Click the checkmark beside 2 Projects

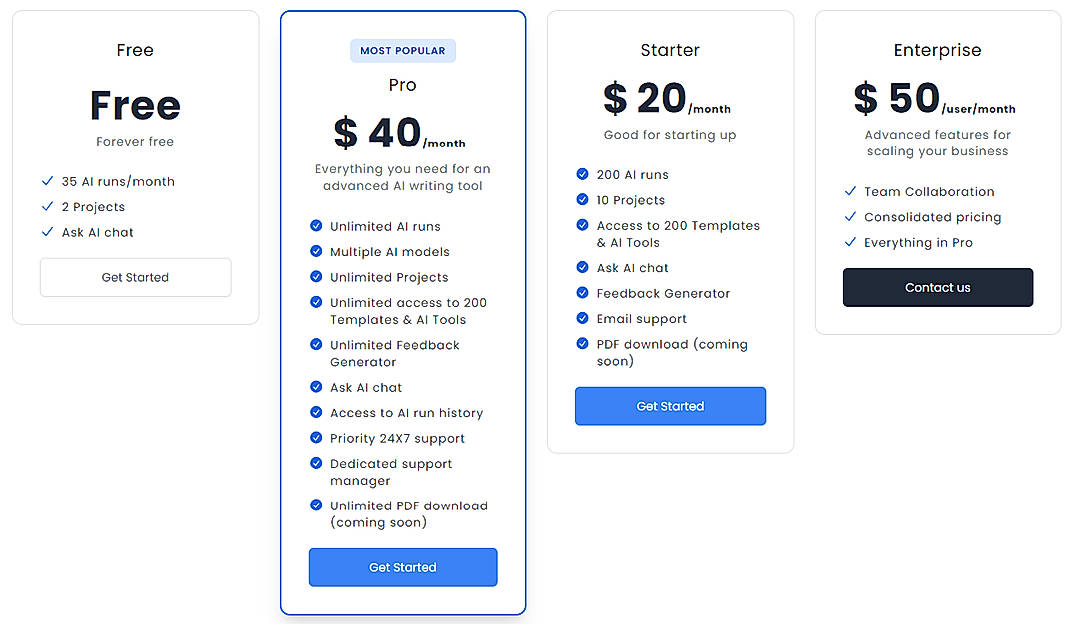(x=47, y=207)
